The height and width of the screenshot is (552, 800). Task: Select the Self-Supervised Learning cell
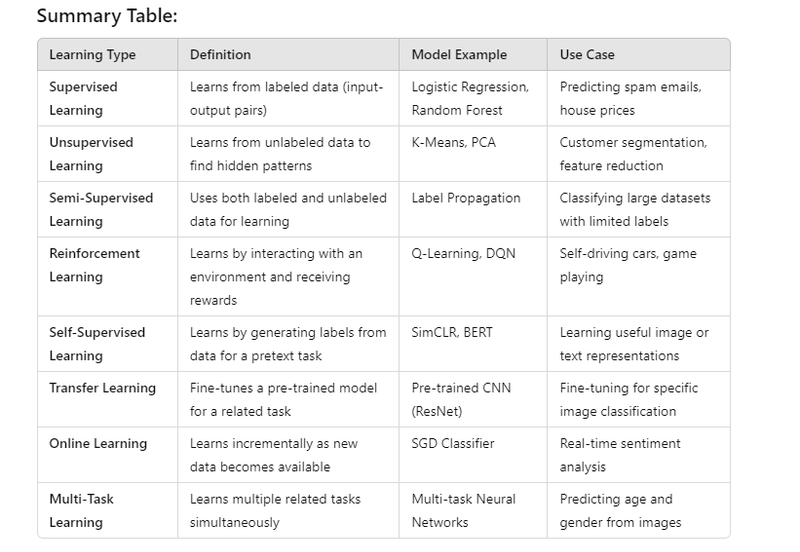point(97,344)
